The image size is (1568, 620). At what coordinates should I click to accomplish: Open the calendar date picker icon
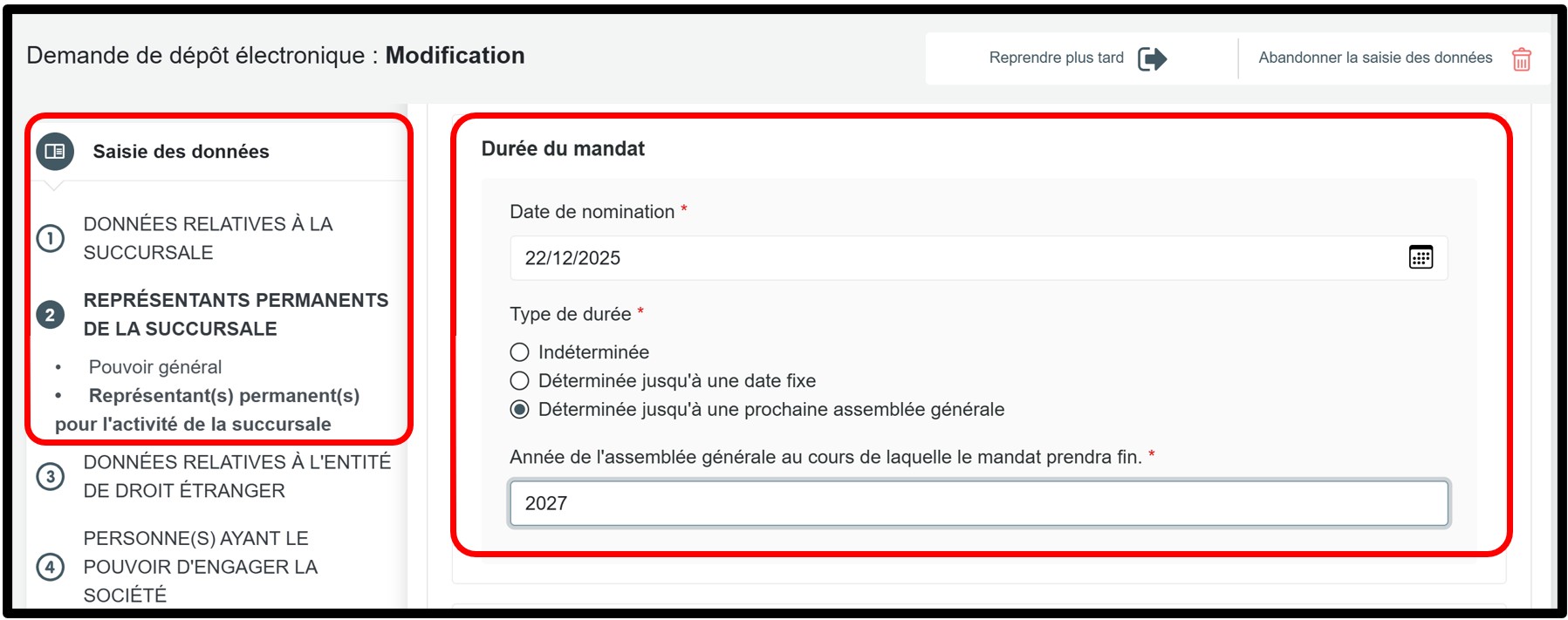1421,257
